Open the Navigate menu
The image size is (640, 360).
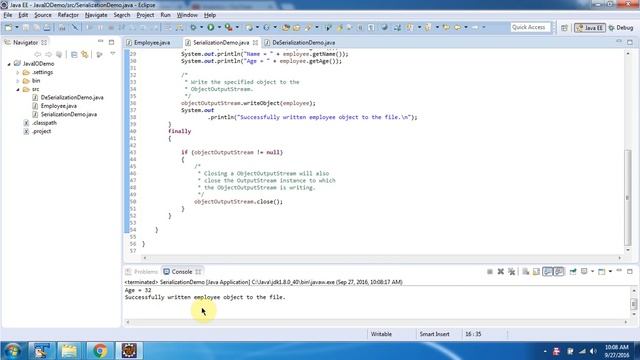96,15
